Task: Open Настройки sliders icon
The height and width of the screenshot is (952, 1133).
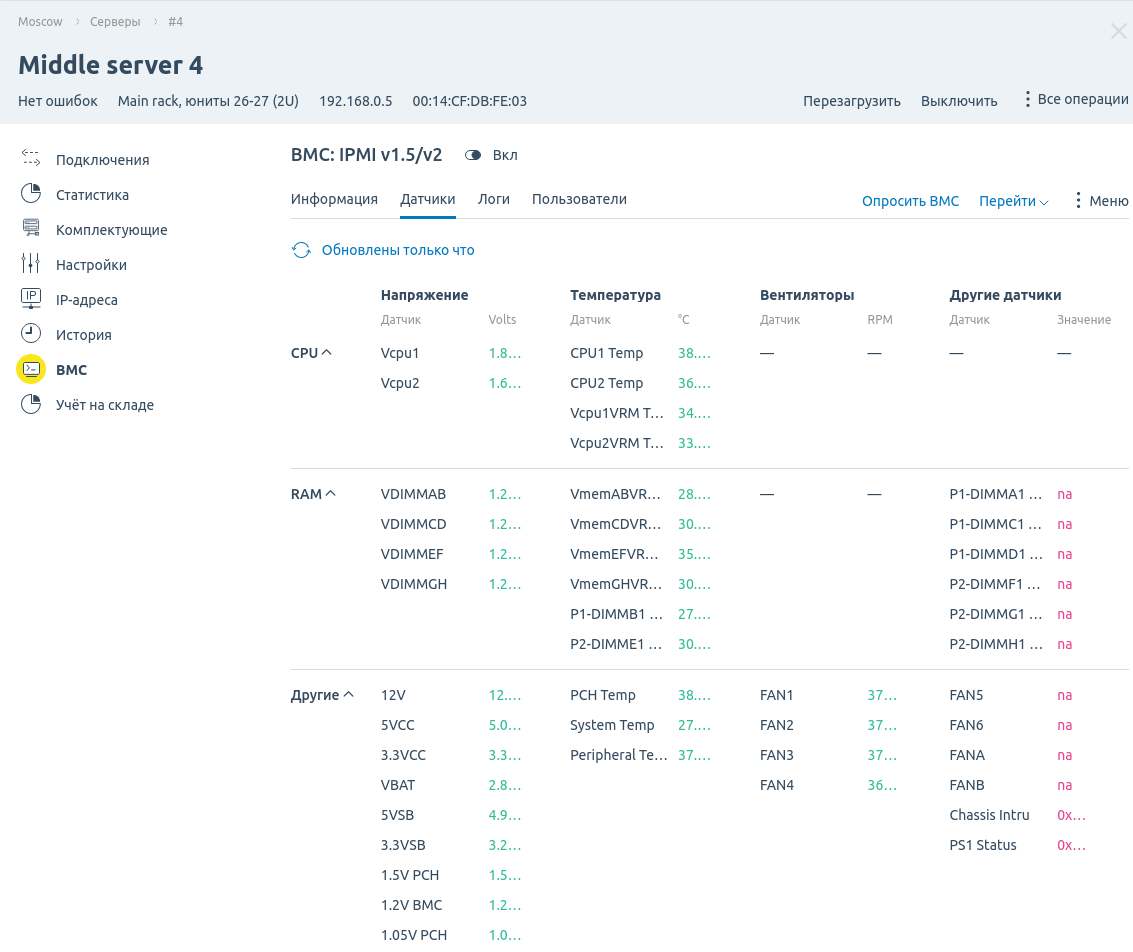Action: pyautogui.click(x=31, y=264)
